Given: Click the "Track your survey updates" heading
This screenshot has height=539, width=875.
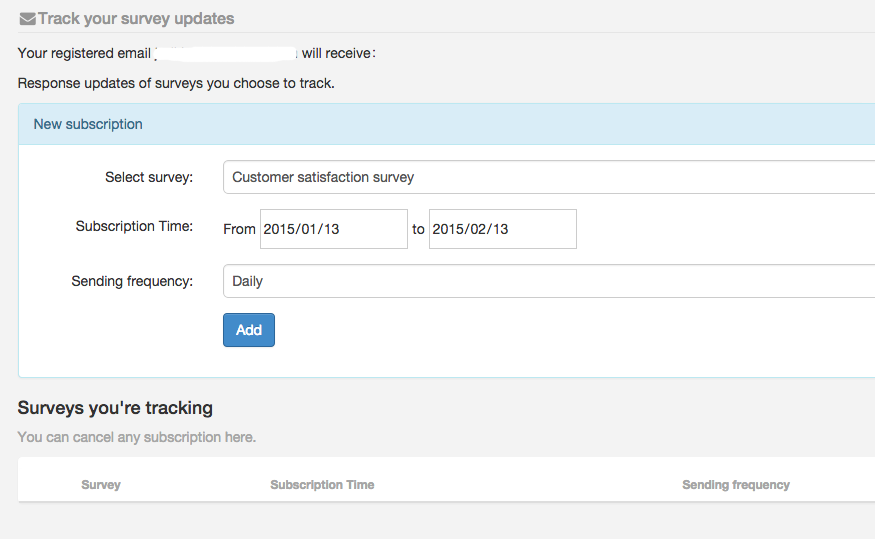Looking at the screenshot, I should click(136, 19).
